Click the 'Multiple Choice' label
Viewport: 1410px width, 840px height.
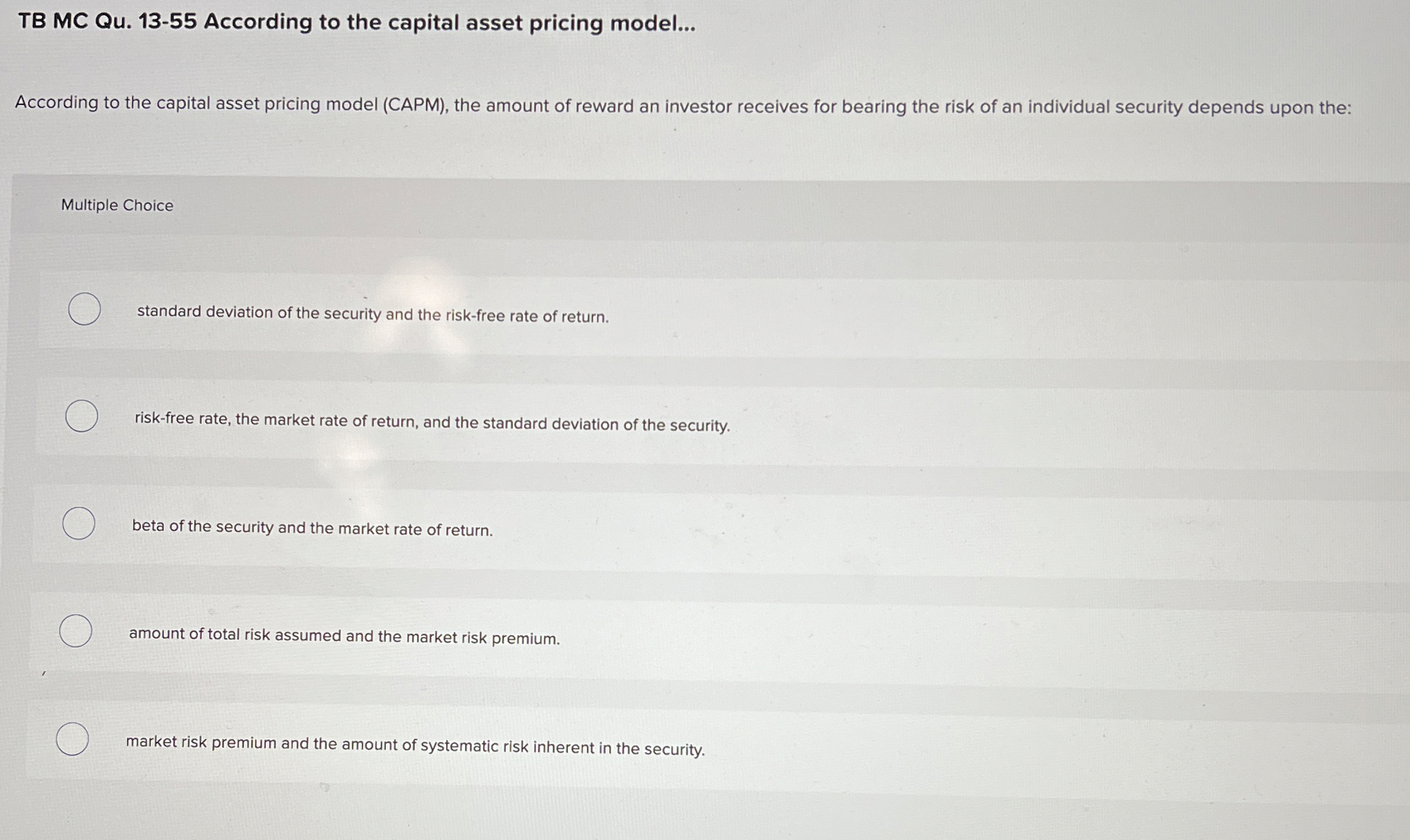tap(117, 205)
